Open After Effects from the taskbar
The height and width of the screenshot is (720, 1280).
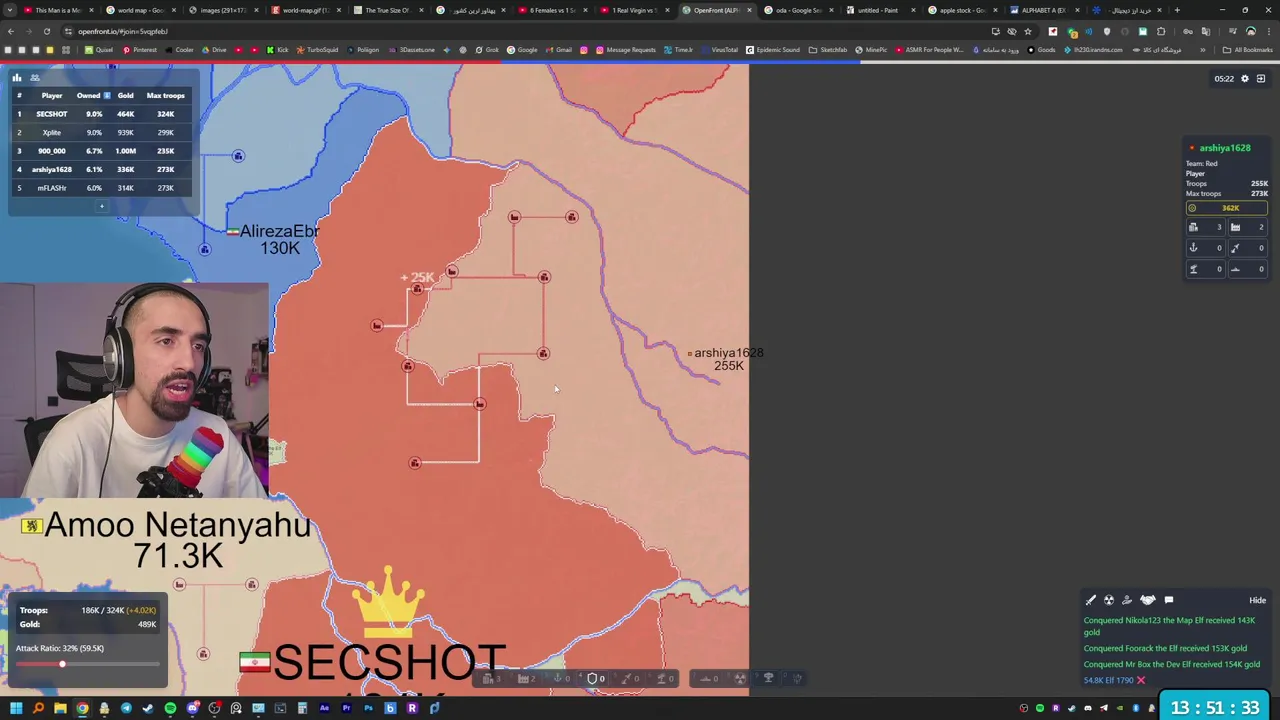pyautogui.click(x=324, y=708)
